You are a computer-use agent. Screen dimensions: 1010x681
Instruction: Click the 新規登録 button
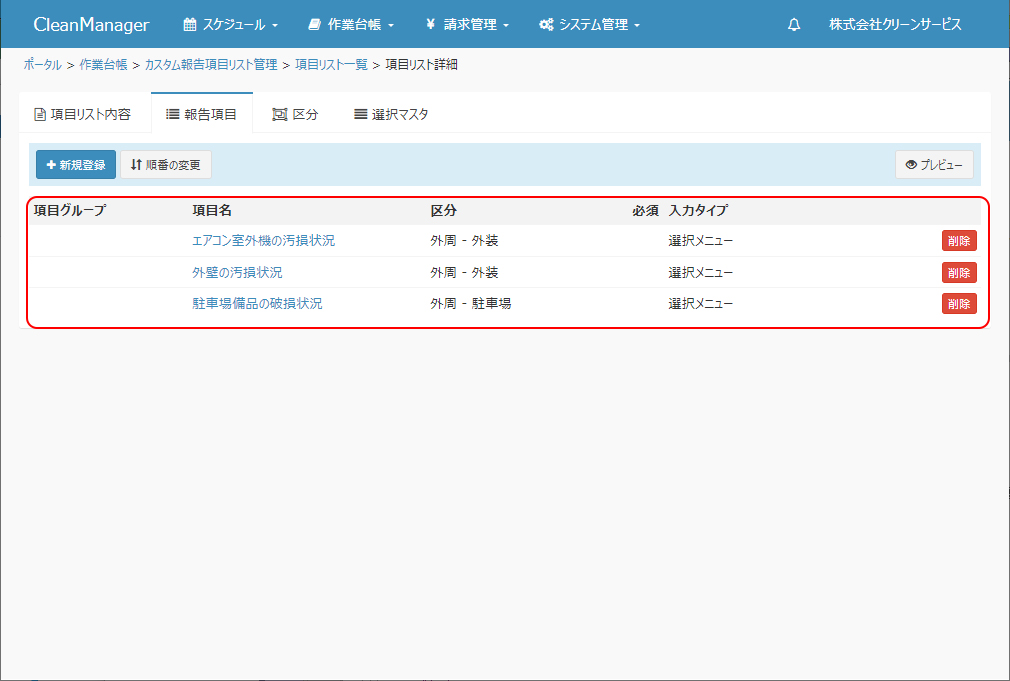[x=76, y=165]
